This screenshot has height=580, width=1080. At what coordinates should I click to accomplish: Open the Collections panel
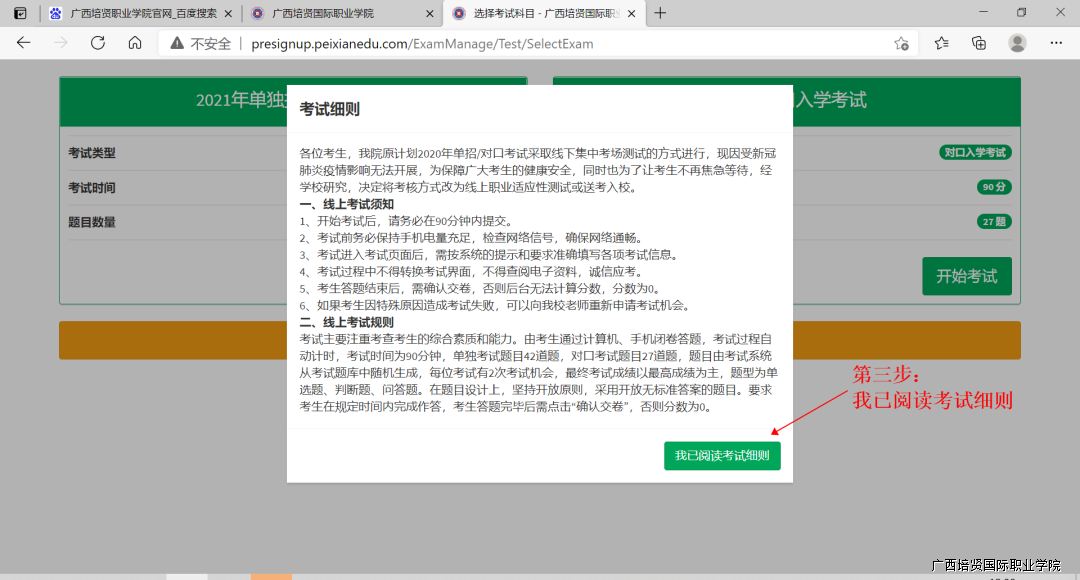(x=979, y=43)
